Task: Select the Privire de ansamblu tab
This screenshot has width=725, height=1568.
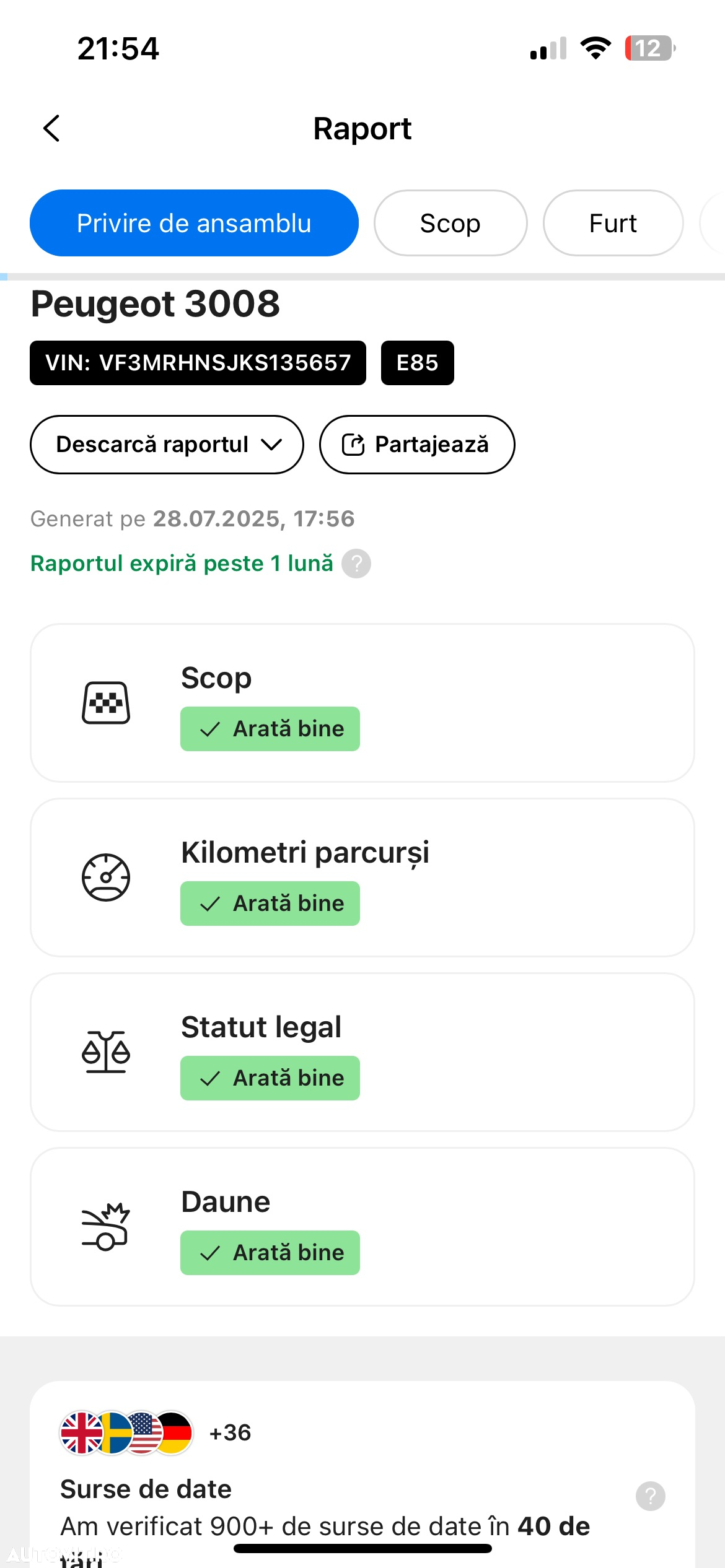Action: (x=194, y=223)
